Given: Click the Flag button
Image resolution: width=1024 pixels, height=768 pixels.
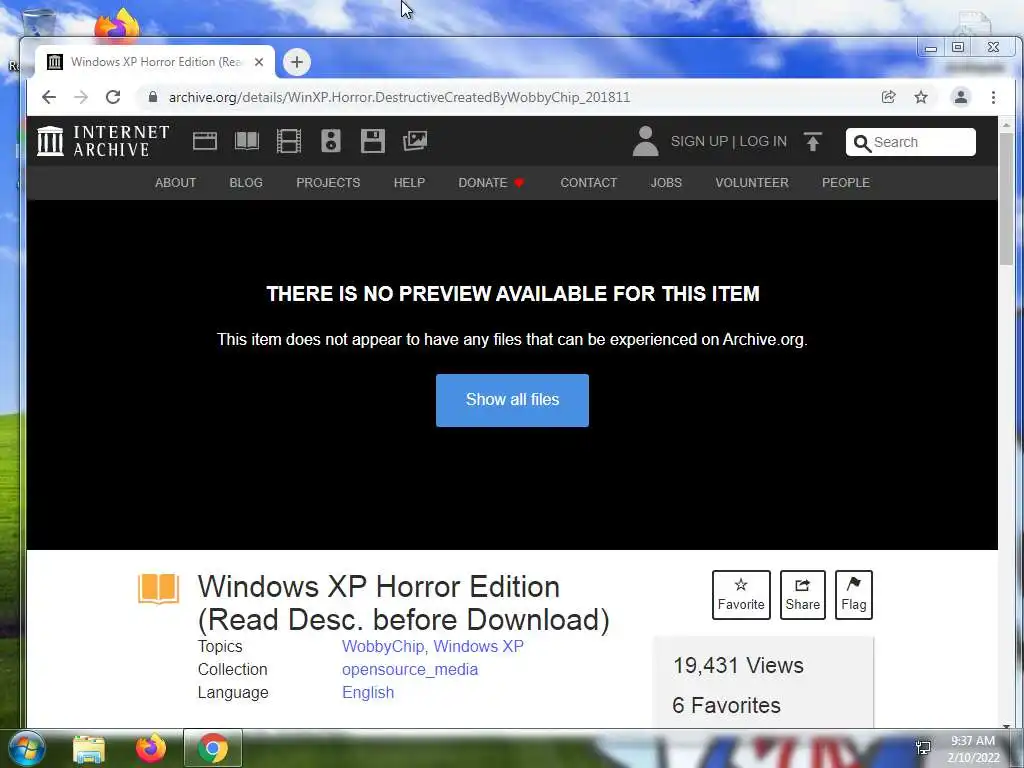Looking at the screenshot, I should coord(854,595).
